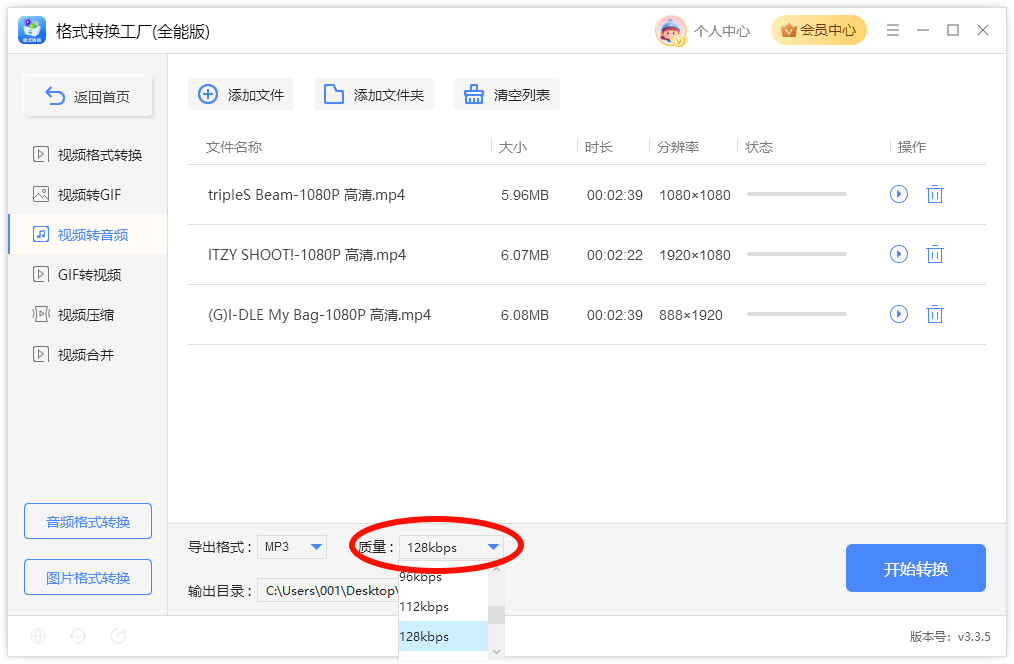Click the 时长 column header
This screenshot has height=664, width=1014.
point(598,147)
